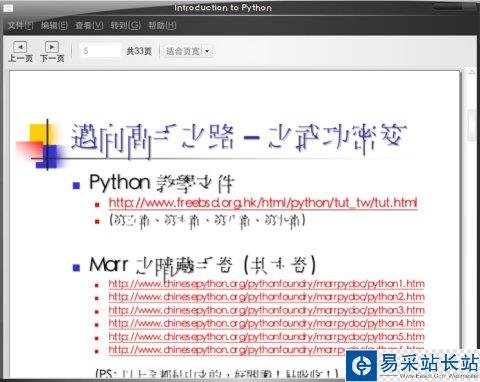This screenshot has width=480, height=382.
Task: Click the Introduction to Python window title
Action: coord(223,8)
